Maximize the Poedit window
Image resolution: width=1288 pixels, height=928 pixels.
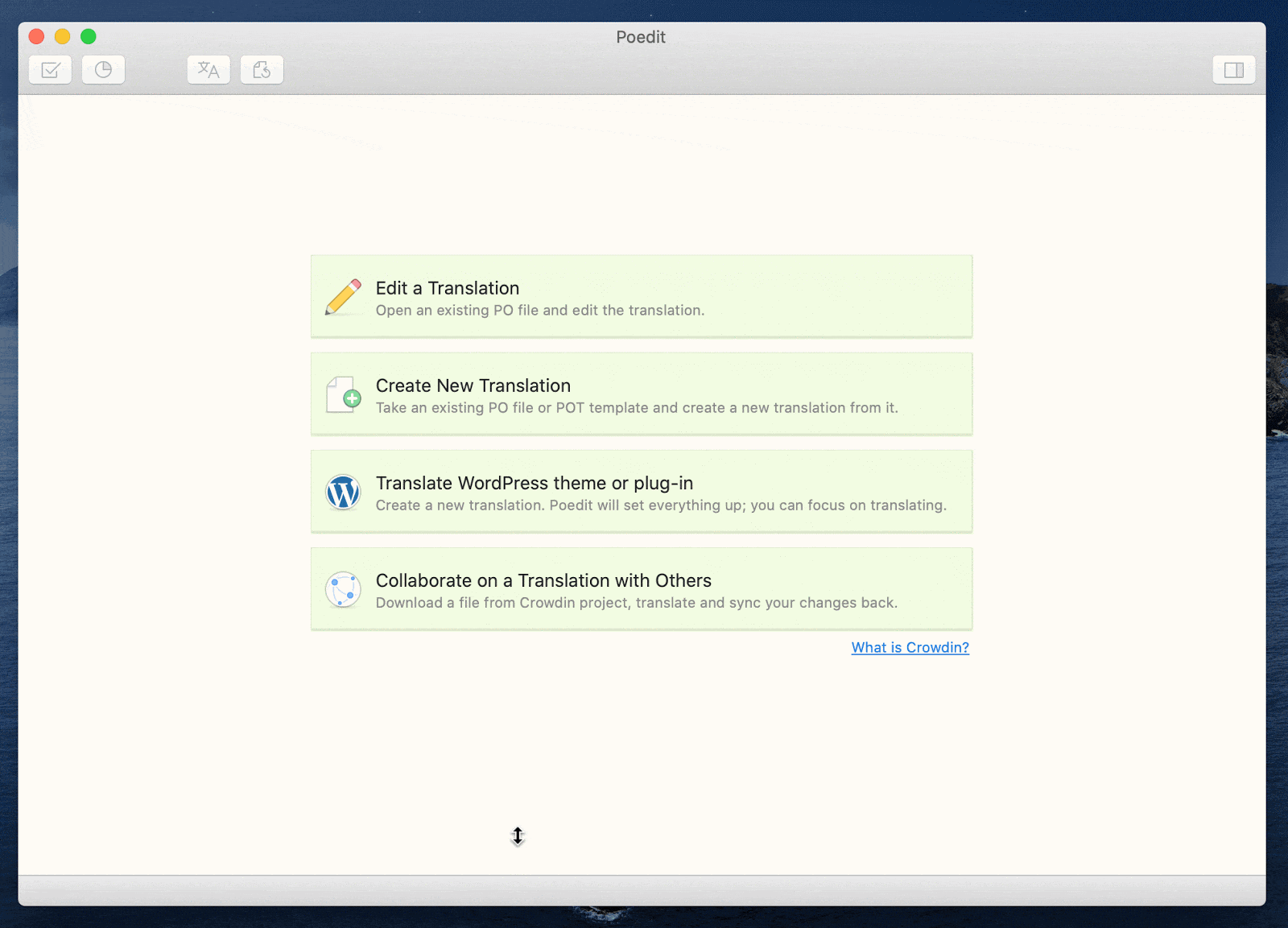[89, 36]
